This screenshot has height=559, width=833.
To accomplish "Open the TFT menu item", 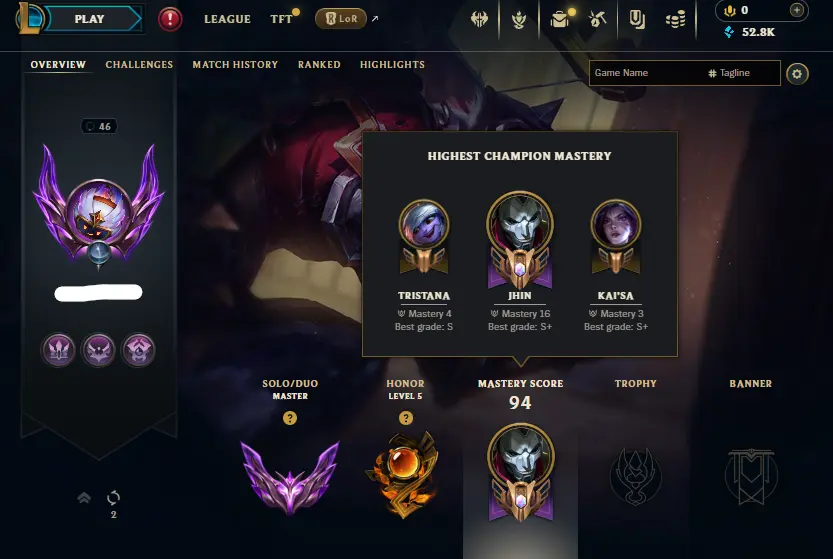I will point(281,19).
